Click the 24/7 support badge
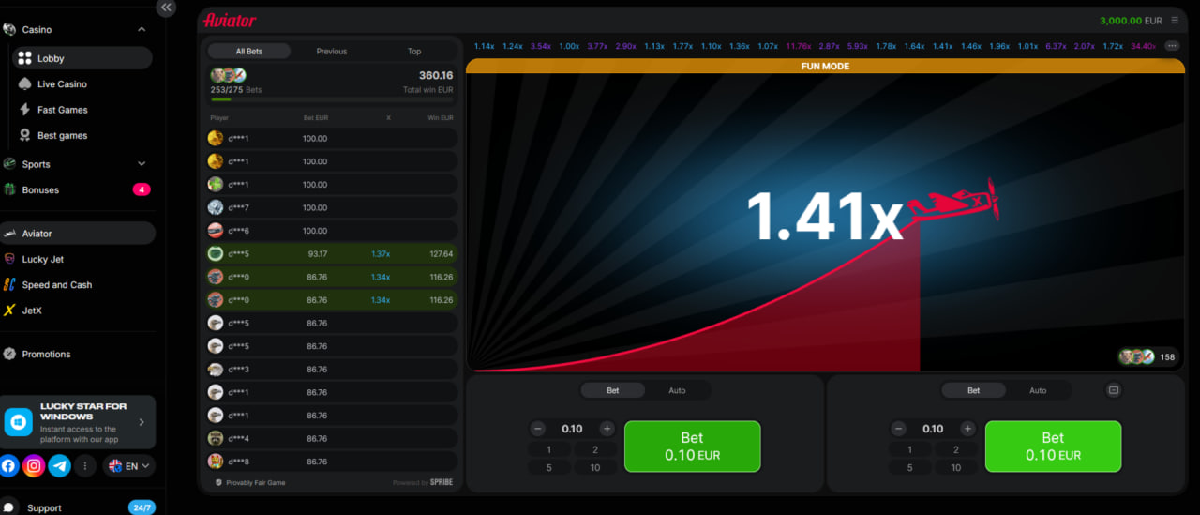This screenshot has width=1200, height=515. [x=142, y=508]
